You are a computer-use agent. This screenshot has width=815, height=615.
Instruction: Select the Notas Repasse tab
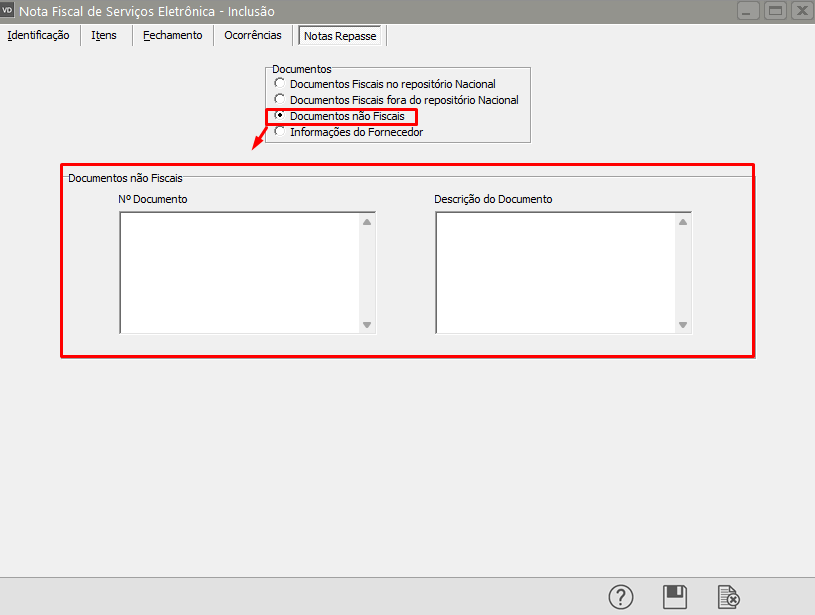coord(340,36)
